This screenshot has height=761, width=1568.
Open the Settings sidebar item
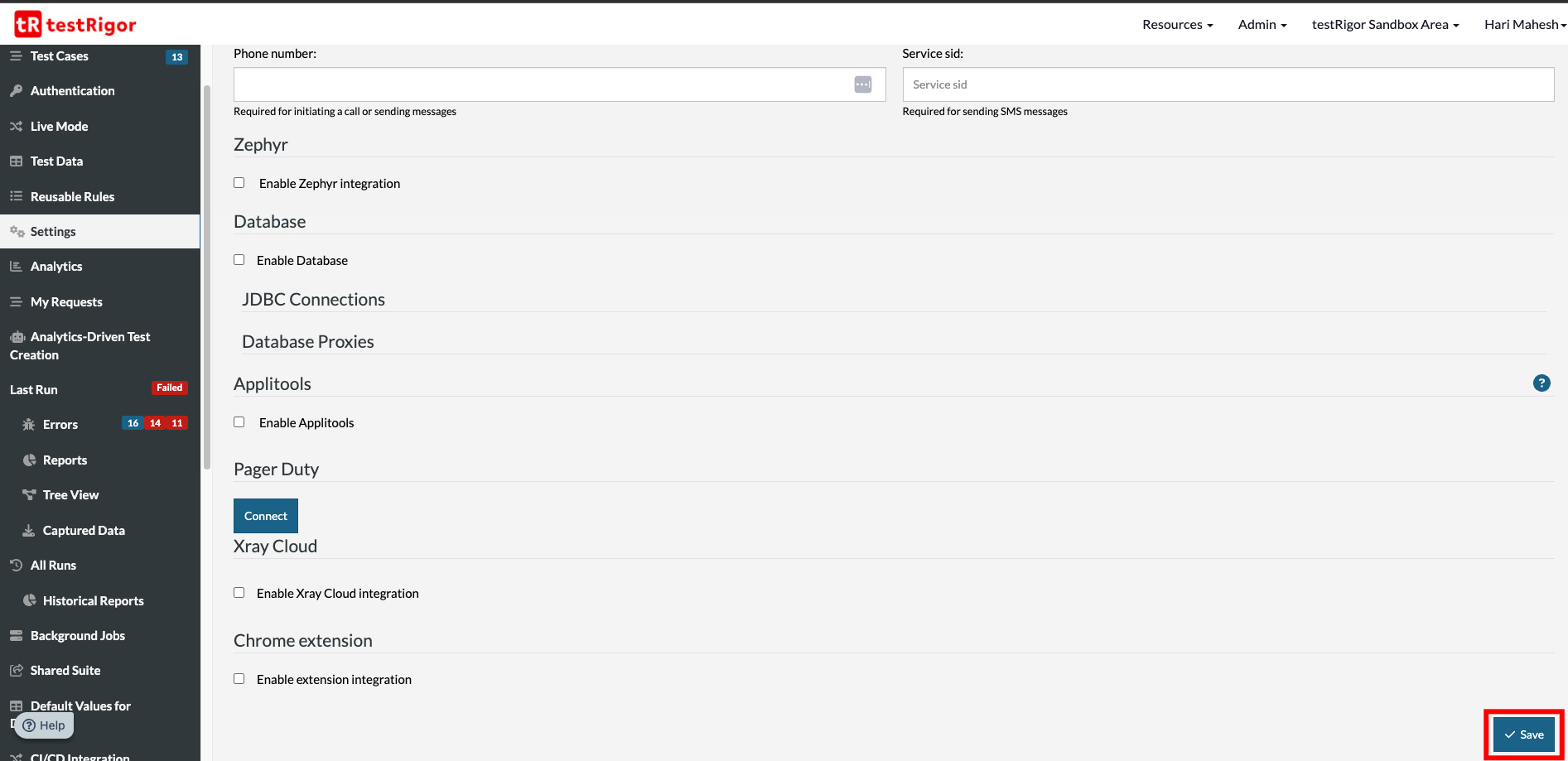(x=99, y=231)
